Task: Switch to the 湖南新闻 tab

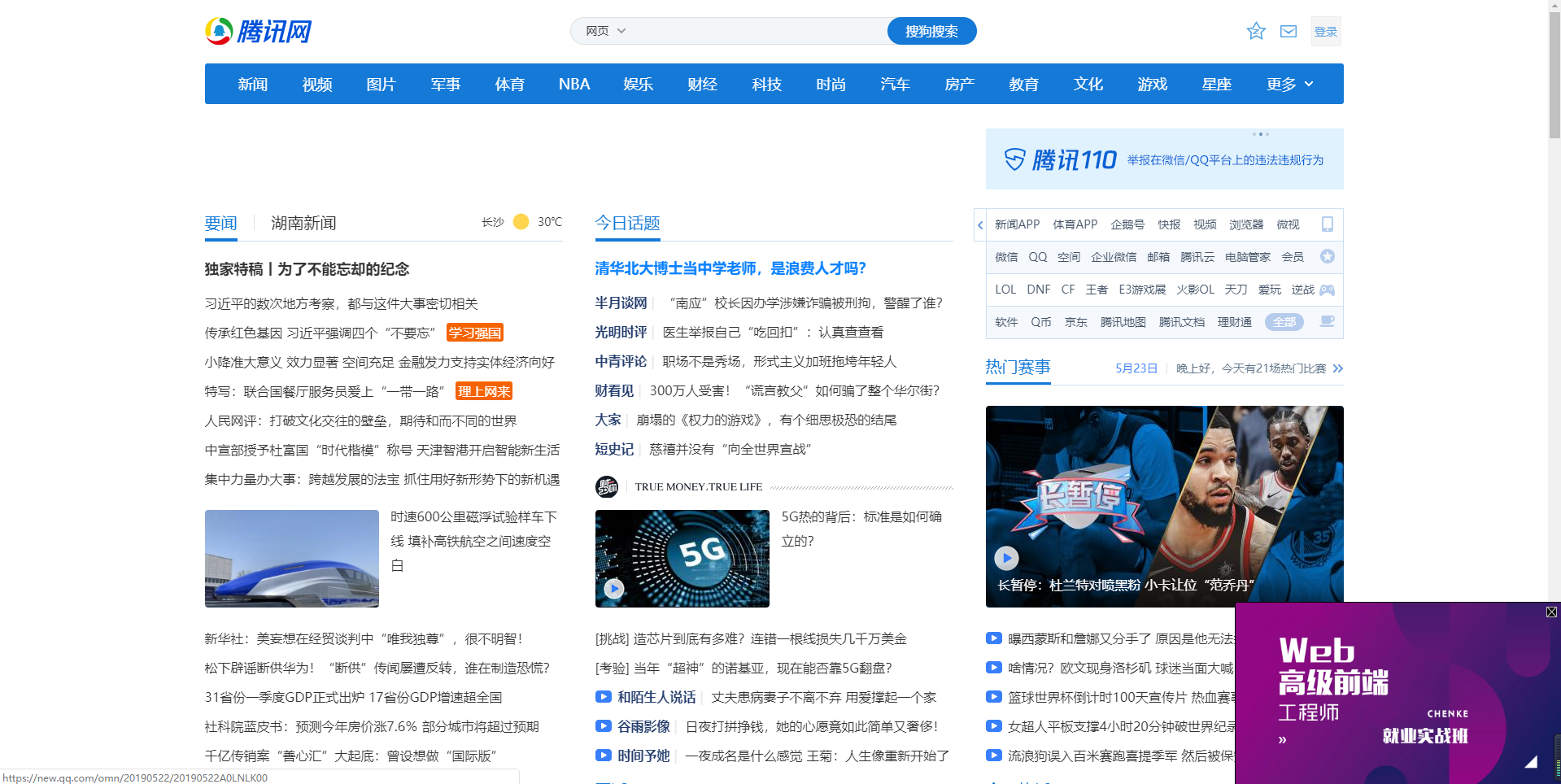Action: (303, 223)
